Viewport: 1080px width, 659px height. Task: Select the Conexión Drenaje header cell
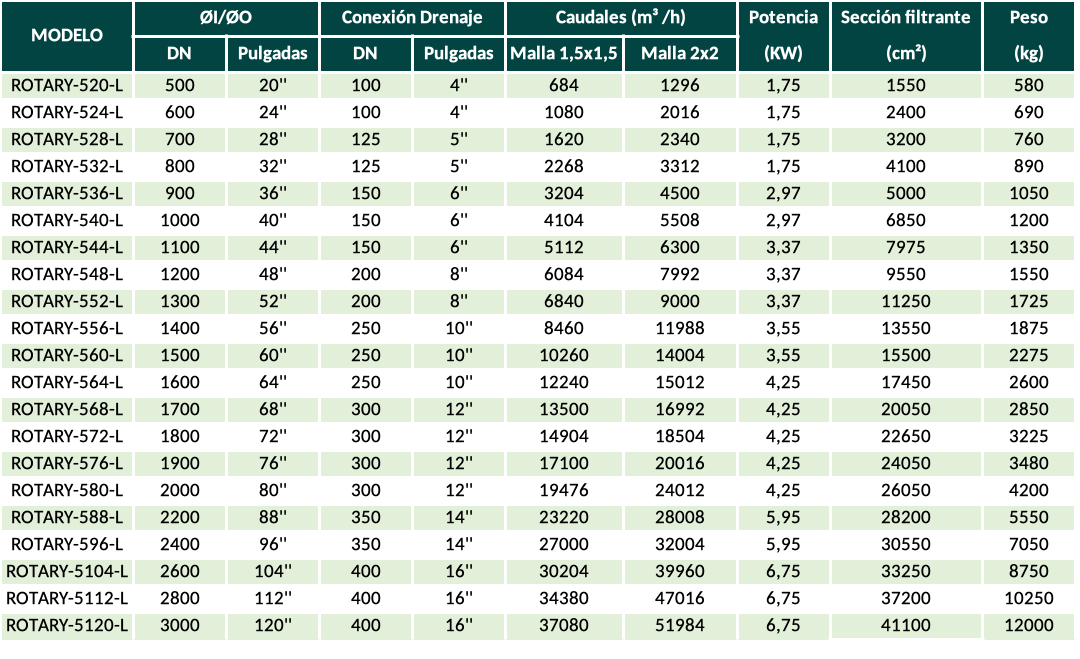pos(411,18)
